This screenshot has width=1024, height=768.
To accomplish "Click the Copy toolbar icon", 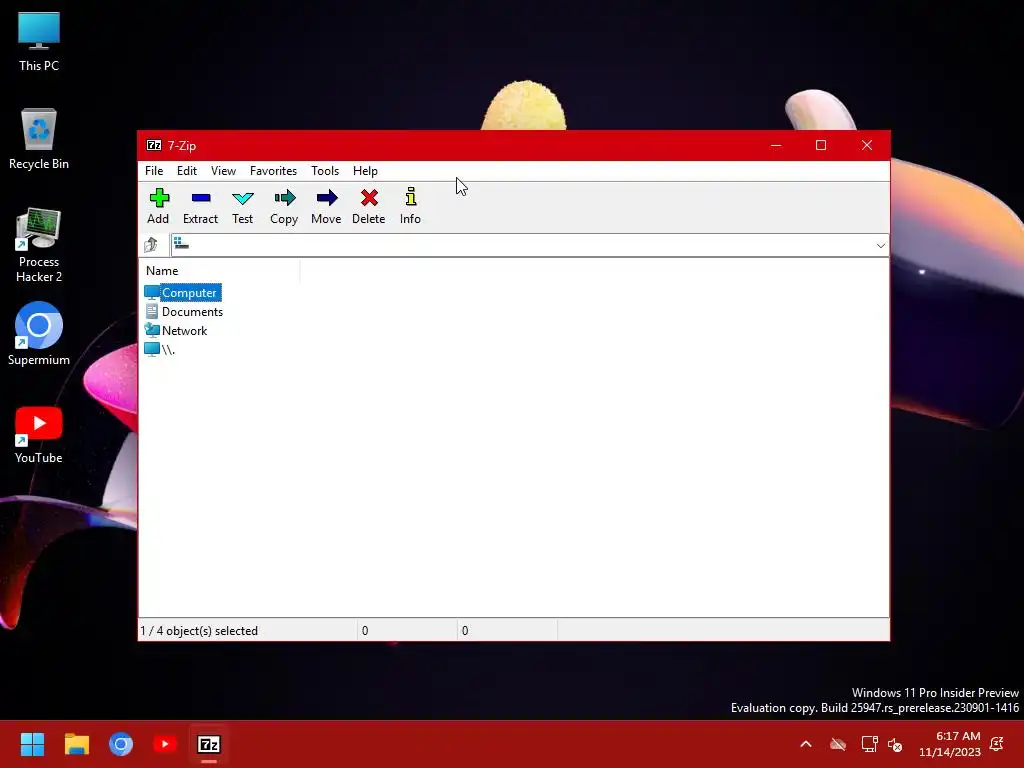I will point(284,206).
